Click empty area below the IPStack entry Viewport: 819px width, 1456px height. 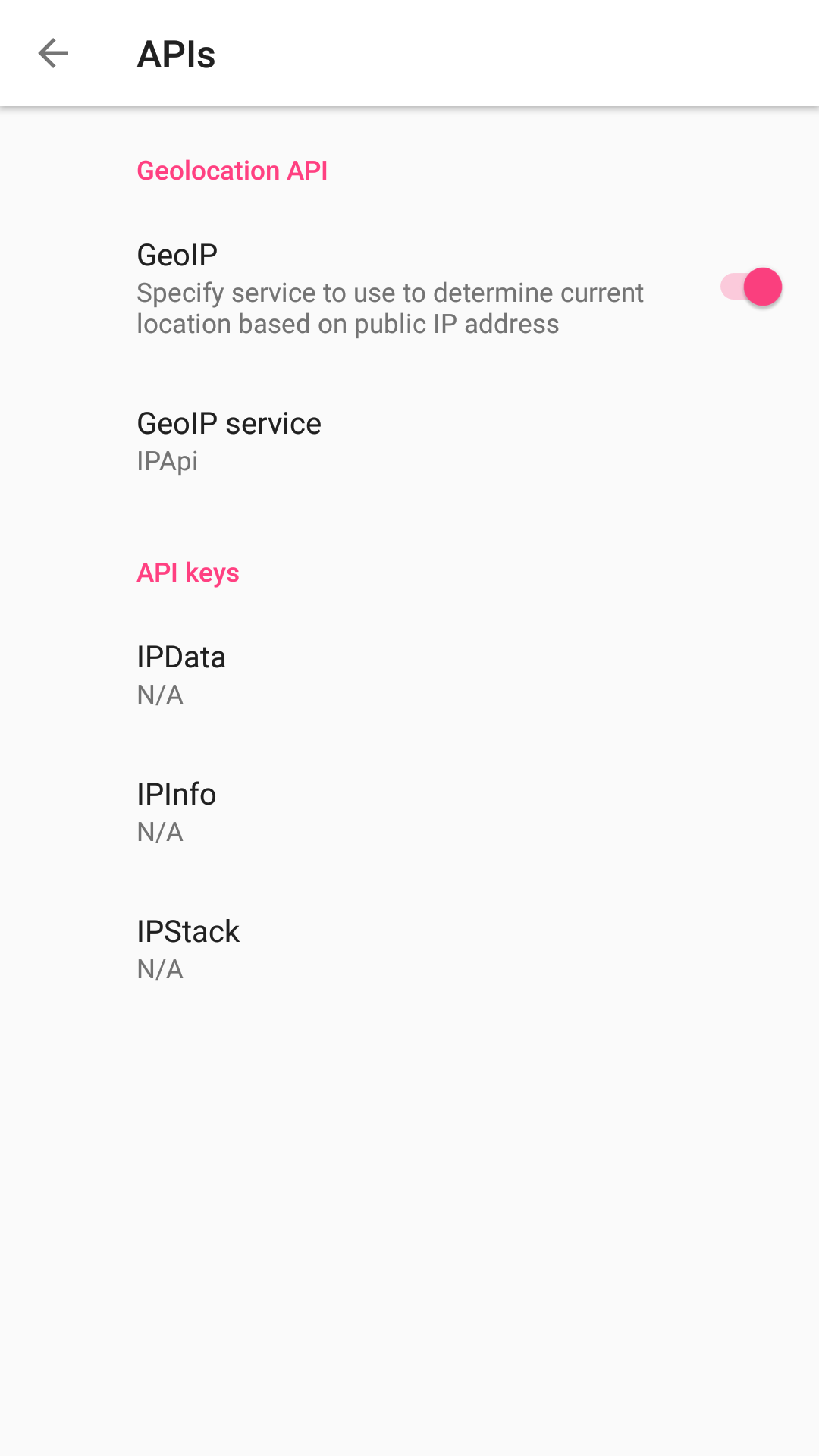point(409,1213)
